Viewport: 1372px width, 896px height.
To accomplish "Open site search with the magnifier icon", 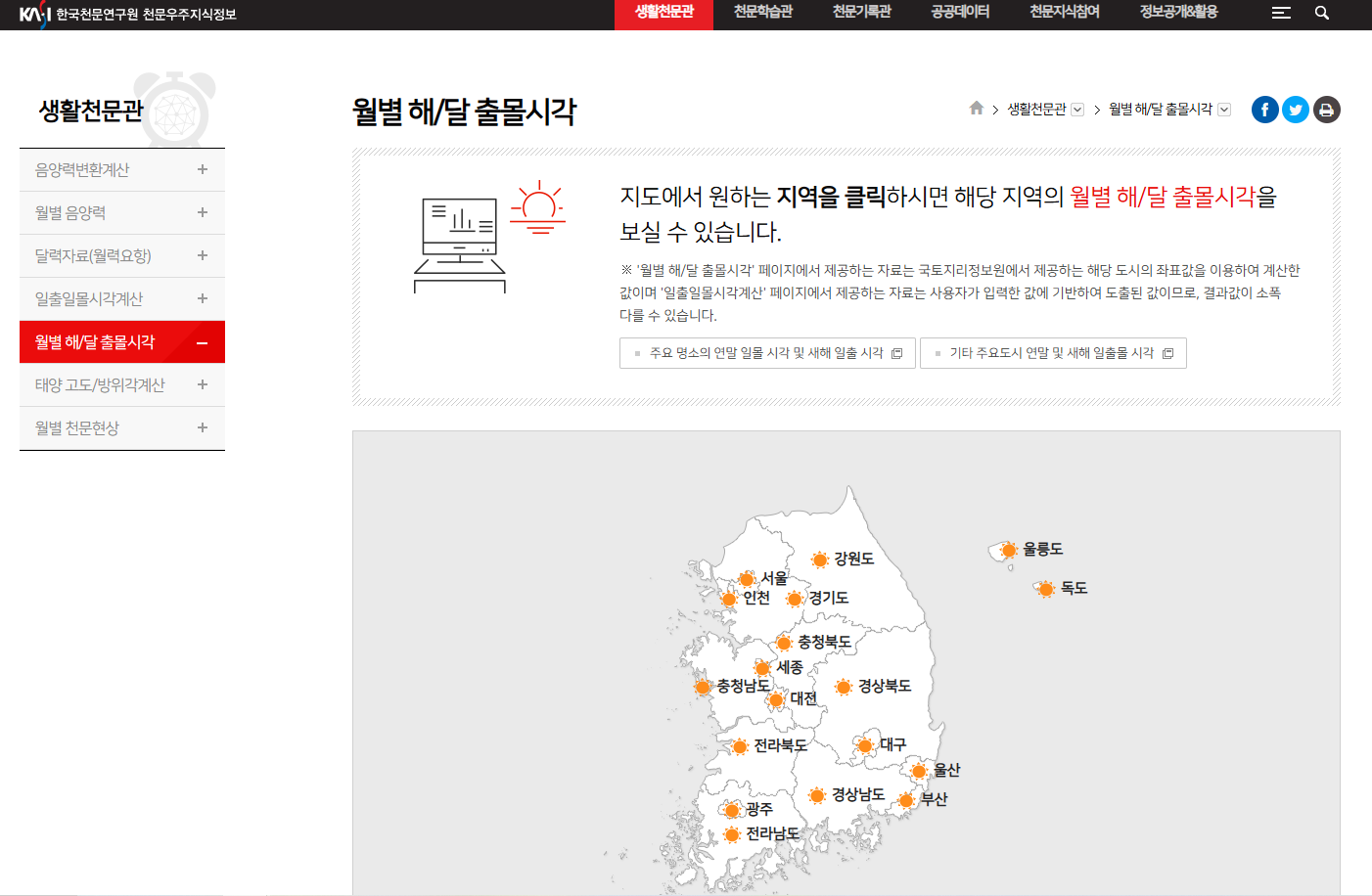I will pyautogui.click(x=1321, y=13).
